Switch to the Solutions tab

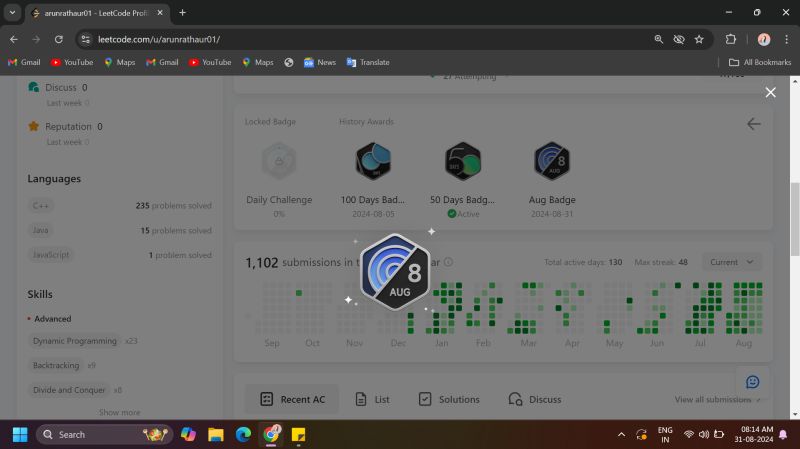point(448,399)
